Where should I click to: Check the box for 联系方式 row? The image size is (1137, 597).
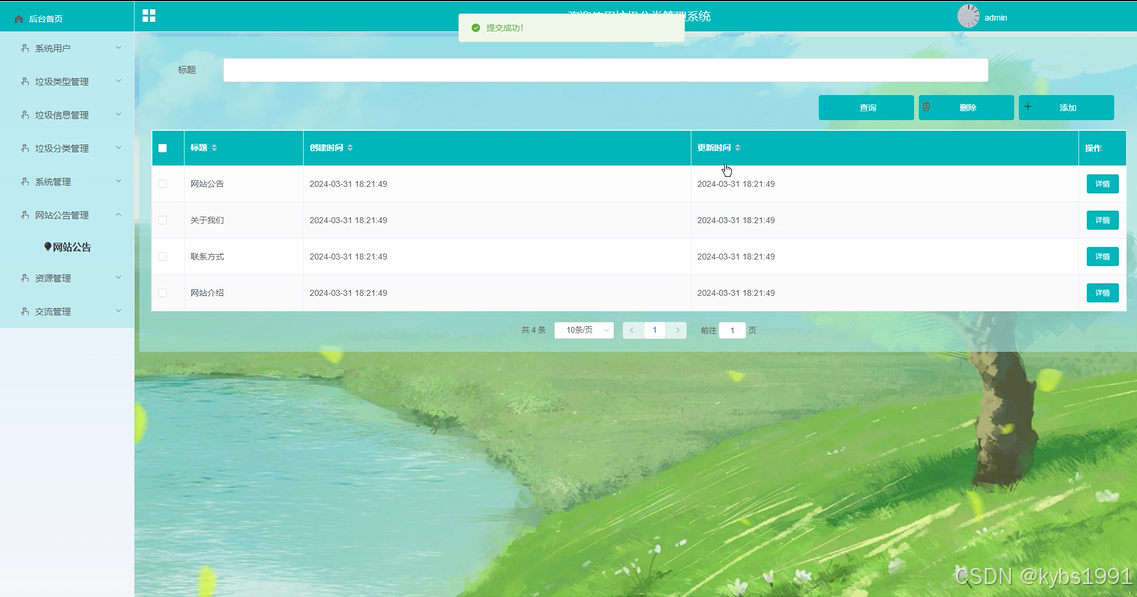point(162,256)
